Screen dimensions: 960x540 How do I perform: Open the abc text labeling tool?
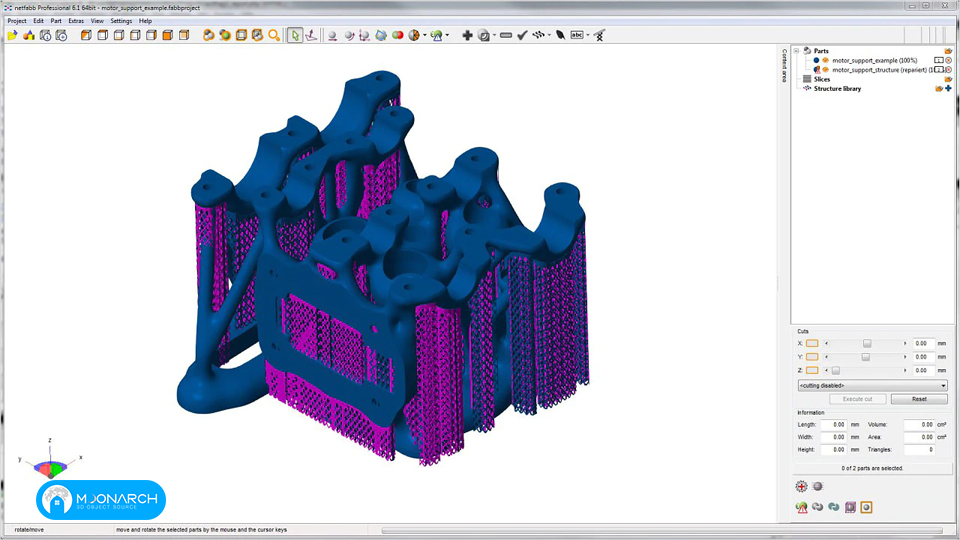click(577, 36)
